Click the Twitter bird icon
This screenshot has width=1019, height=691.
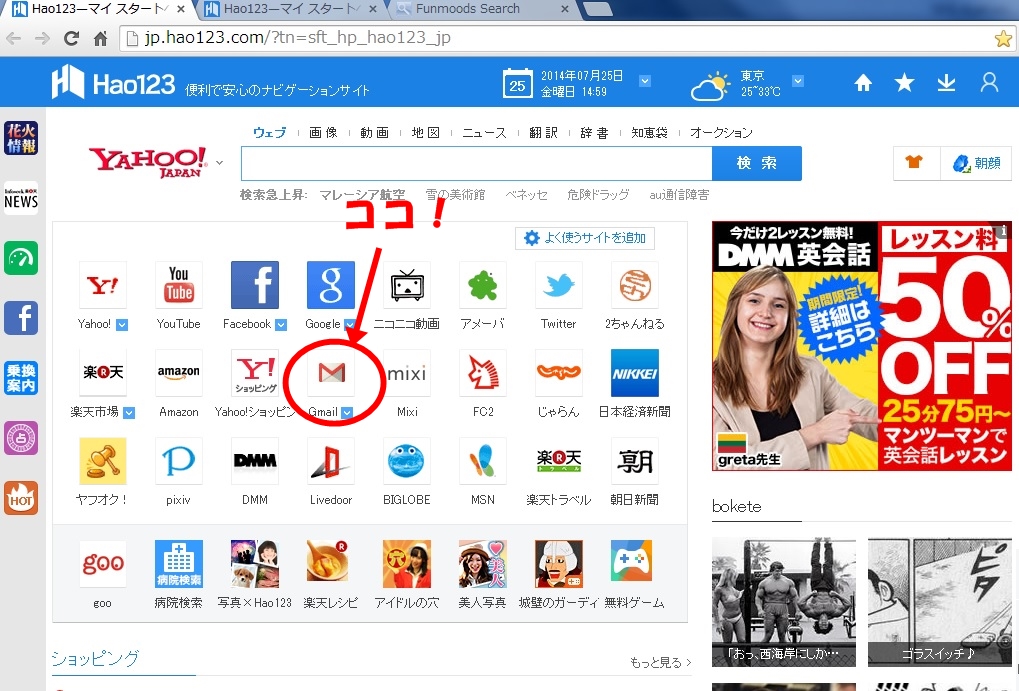coord(558,286)
